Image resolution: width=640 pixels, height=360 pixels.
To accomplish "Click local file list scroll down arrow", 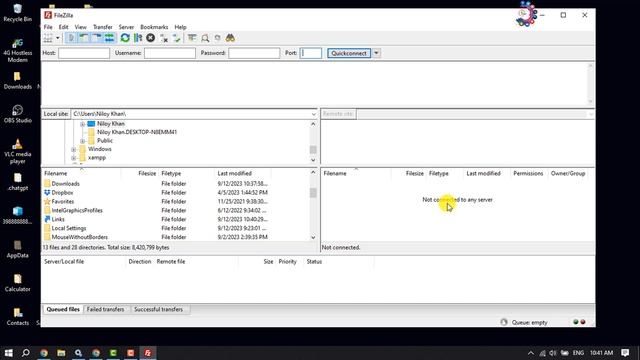I will pyautogui.click(x=313, y=237).
